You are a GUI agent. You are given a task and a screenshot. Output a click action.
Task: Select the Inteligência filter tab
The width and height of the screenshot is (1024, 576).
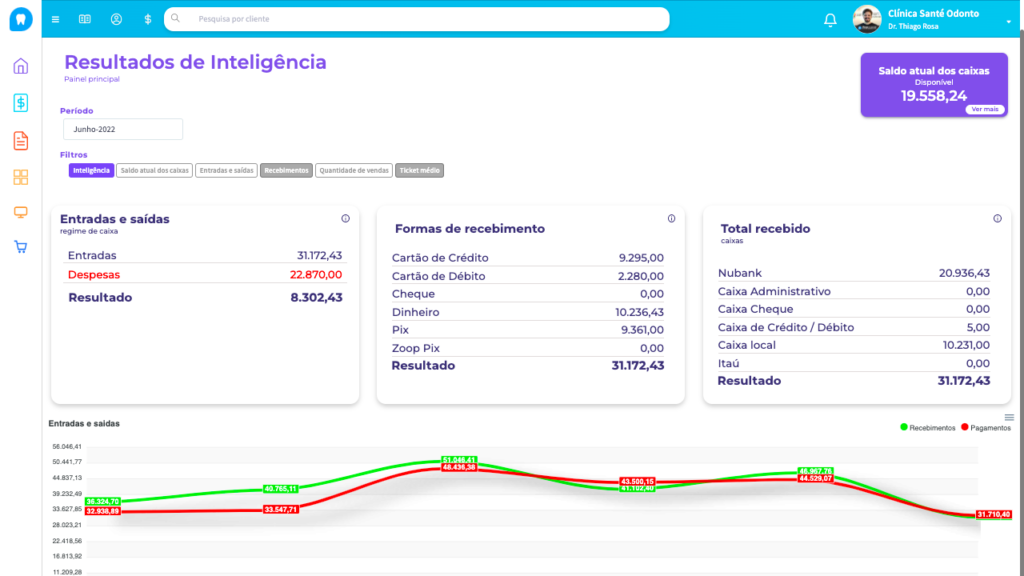[91, 171]
